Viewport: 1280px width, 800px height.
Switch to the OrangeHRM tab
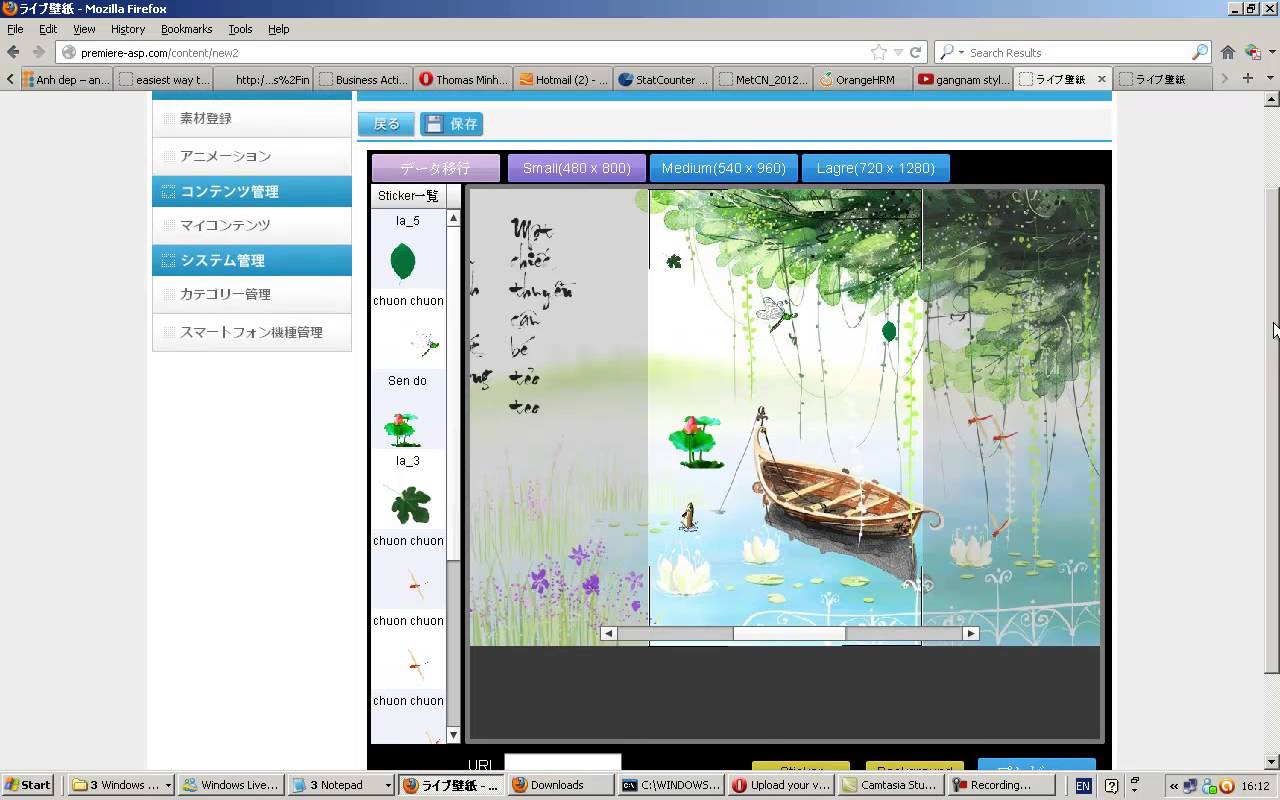tap(862, 80)
